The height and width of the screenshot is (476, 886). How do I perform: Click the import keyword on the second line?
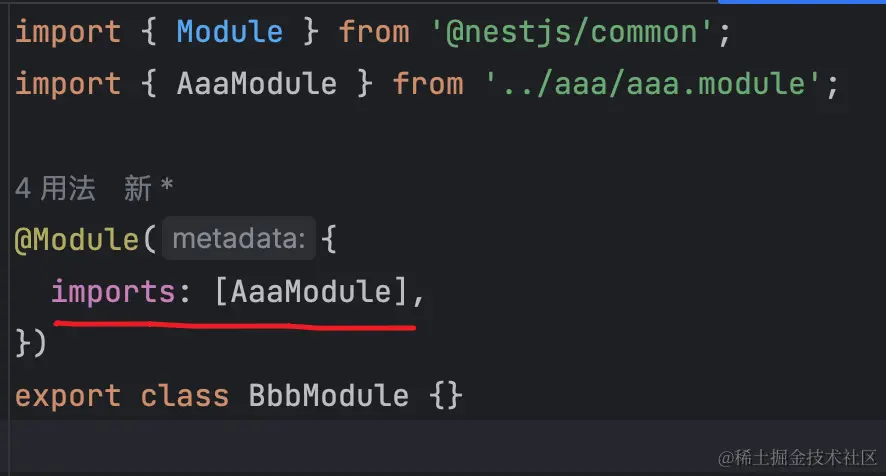[68, 84]
